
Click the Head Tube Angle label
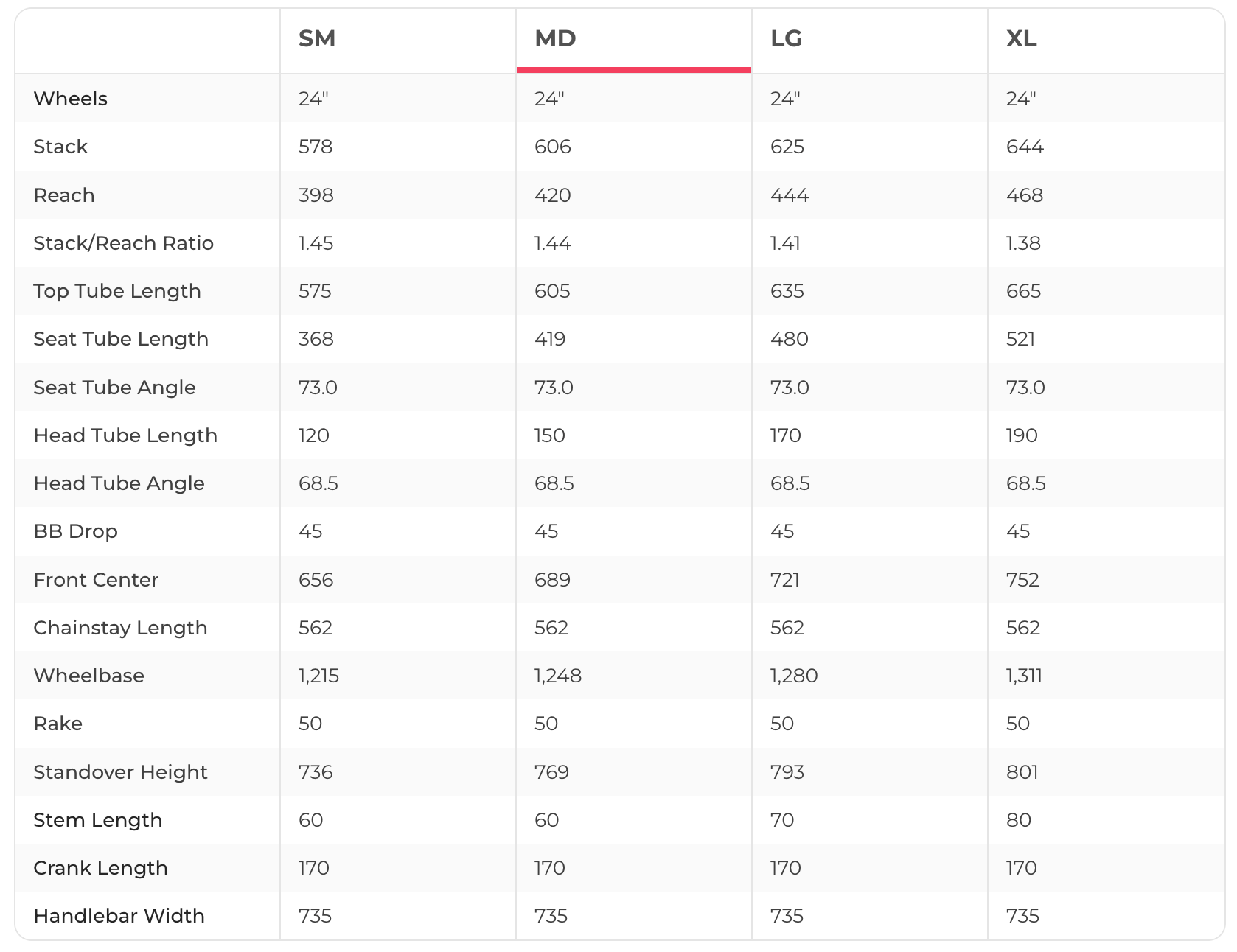click(x=119, y=483)
